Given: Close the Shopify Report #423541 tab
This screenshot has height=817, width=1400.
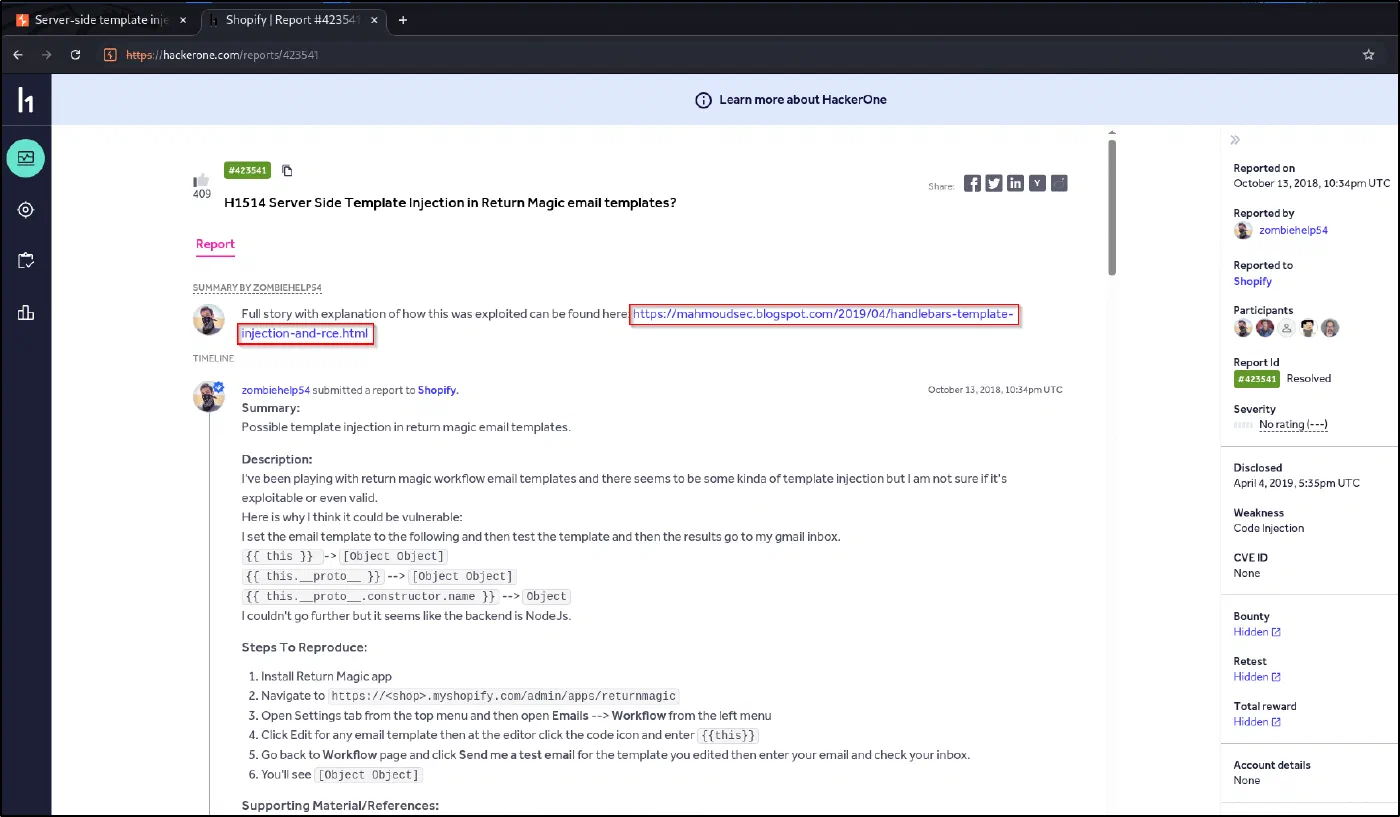Looking at the screenshot, I should pyautogui.click(x=375, y=20).
